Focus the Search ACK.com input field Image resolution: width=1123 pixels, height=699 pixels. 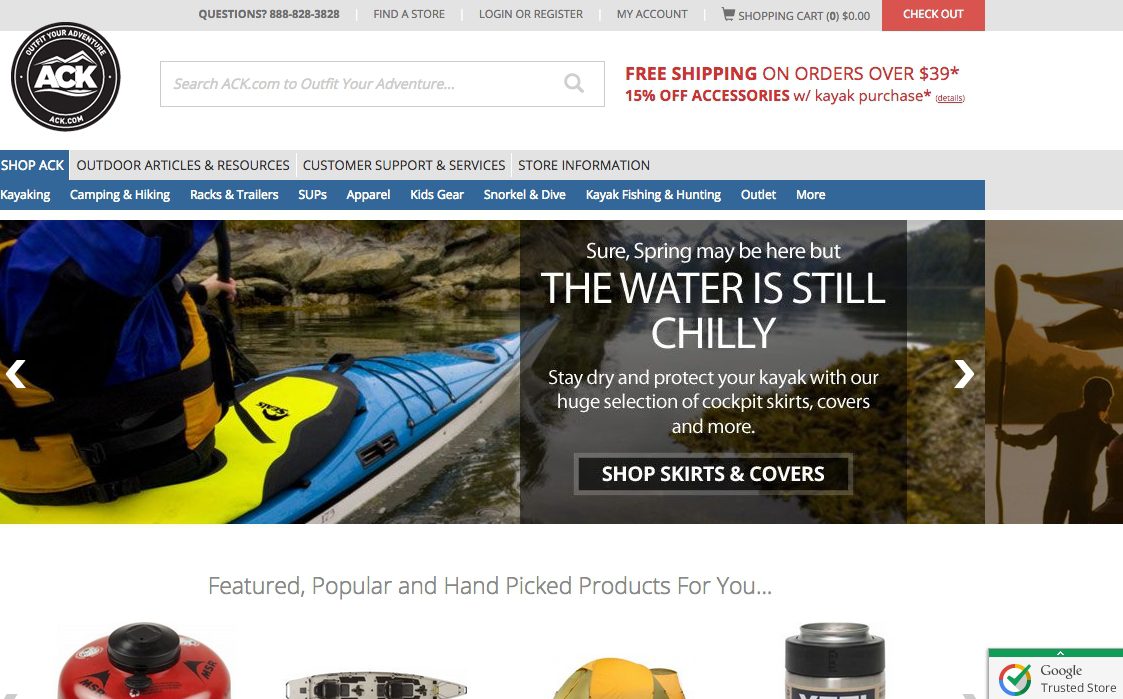[362, 84]
